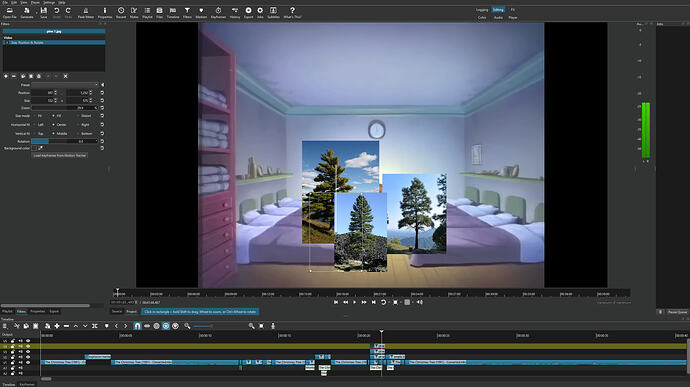Click the Save toolbar icon
This screenshot has width=690, height=387.
[44, 12]
